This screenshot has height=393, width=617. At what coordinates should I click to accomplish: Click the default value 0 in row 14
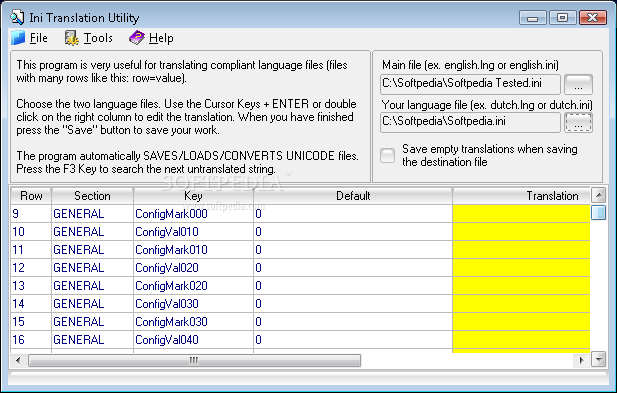(x=353, y=304)
